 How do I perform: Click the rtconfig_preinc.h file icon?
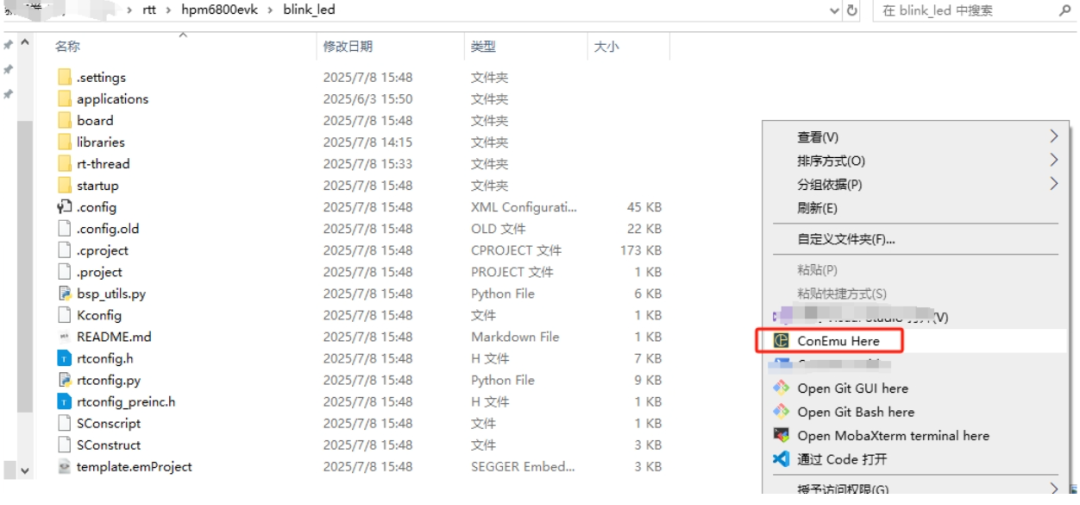click(x=64, y=402)
